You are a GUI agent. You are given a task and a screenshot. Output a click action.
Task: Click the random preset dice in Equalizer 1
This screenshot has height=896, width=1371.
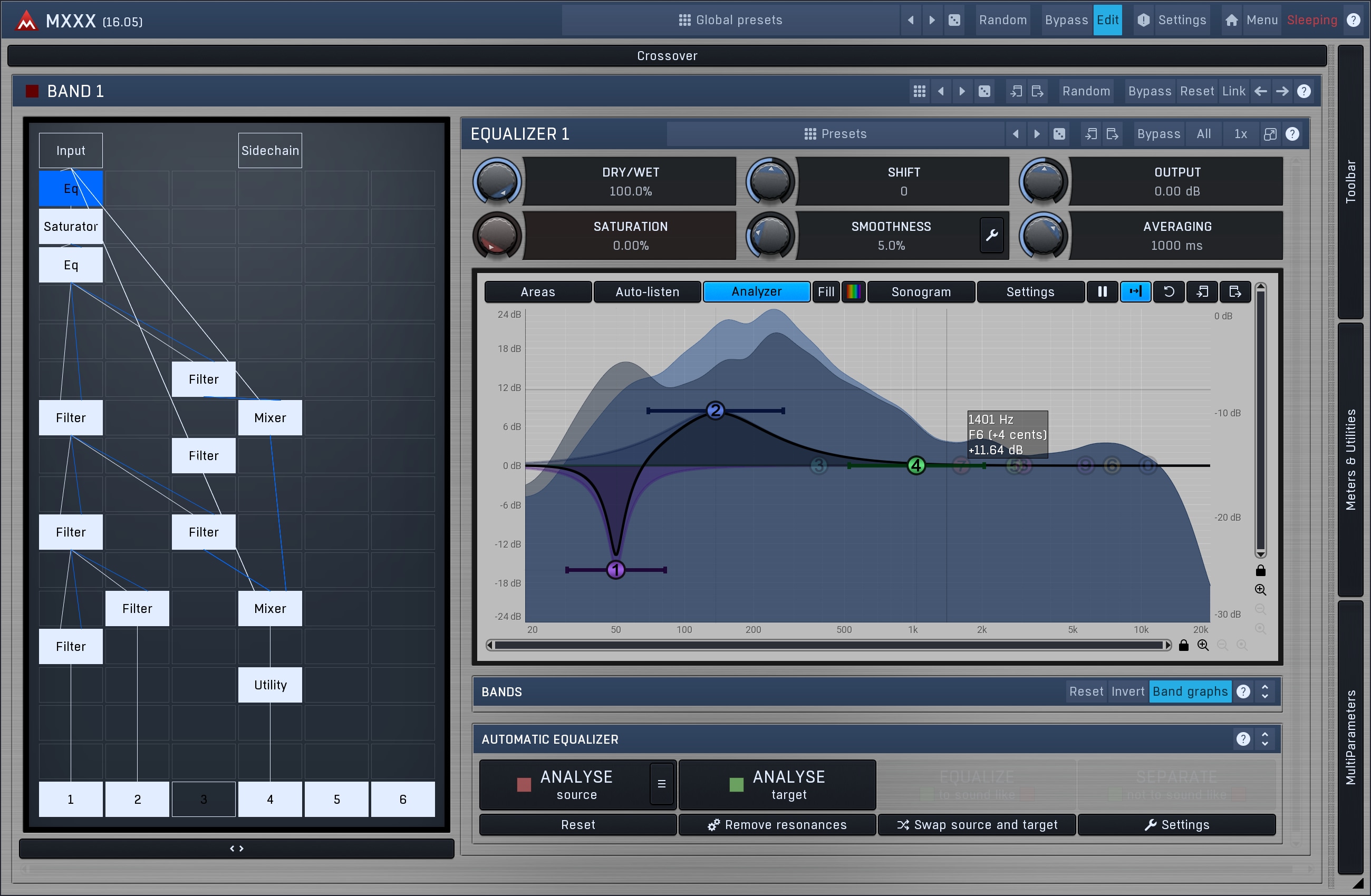[1059, 133]
